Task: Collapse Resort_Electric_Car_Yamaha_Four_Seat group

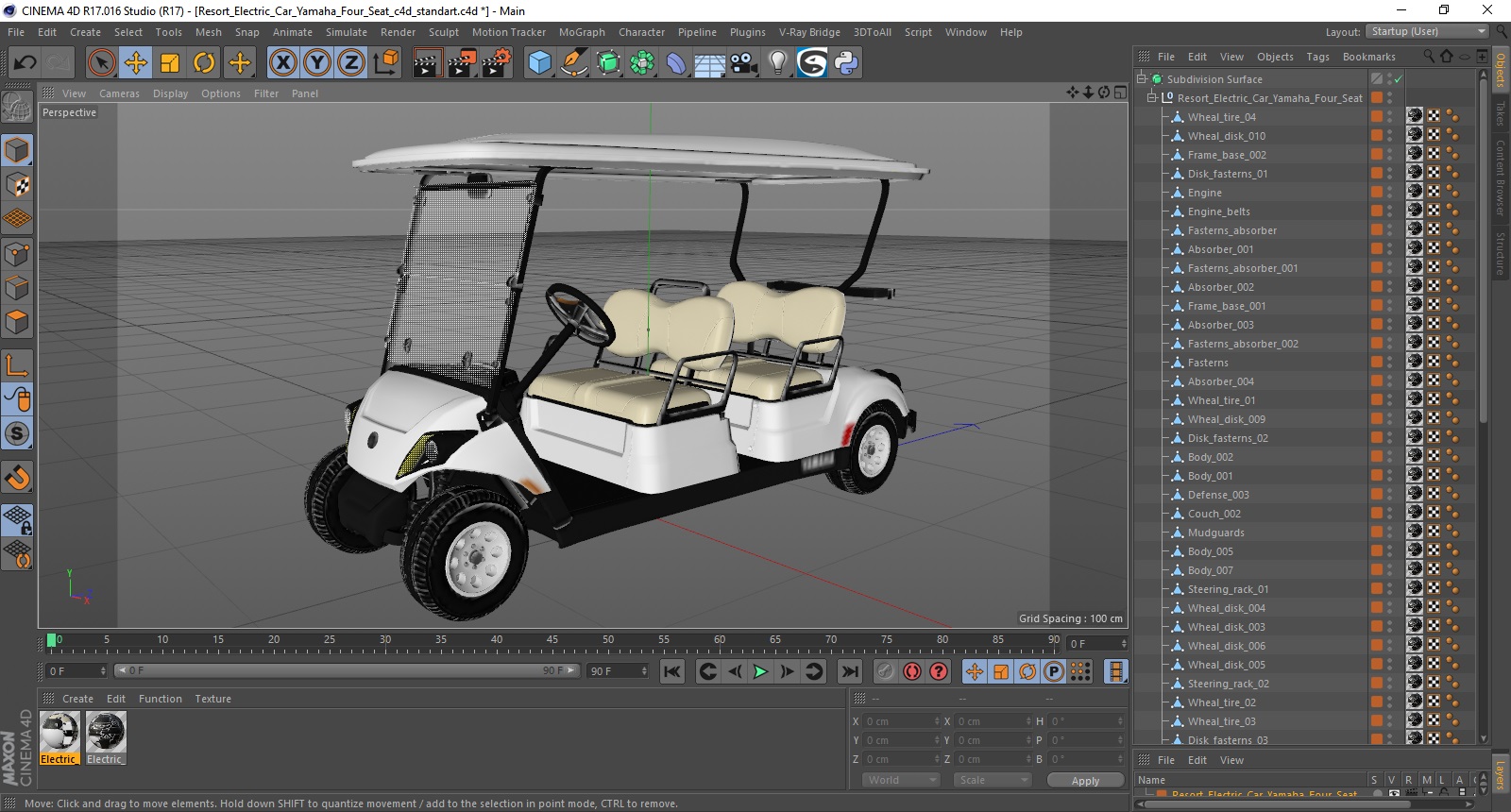Action: pos(1152,98)
